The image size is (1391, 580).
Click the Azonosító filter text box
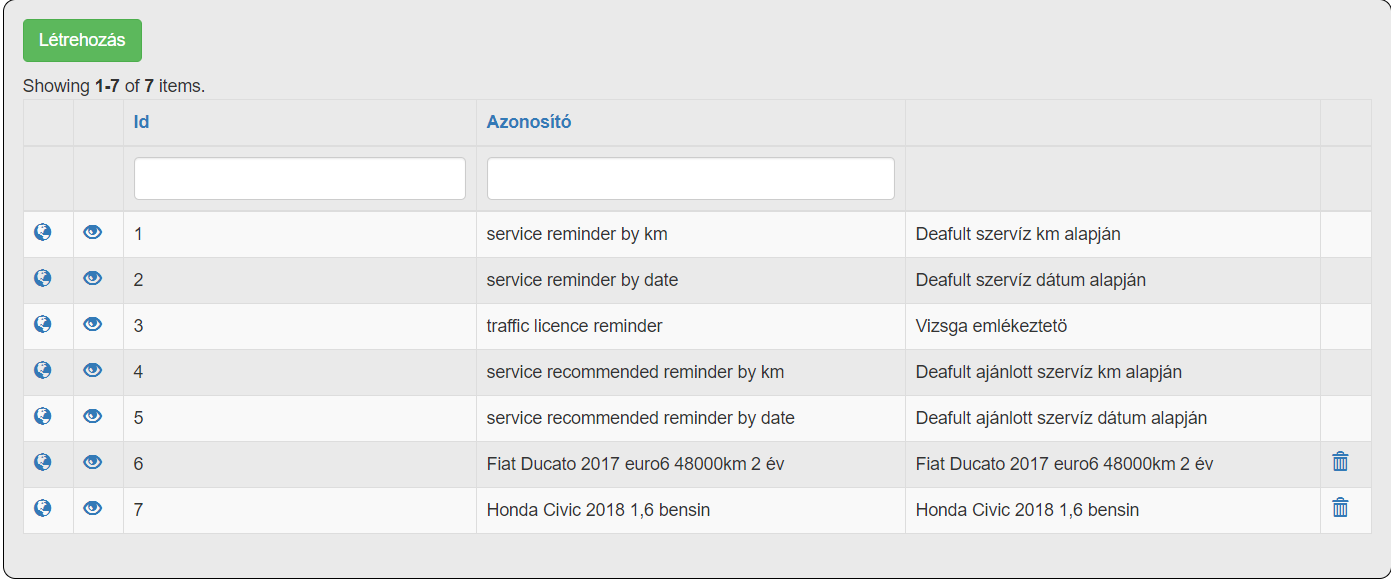coord(690,178)
